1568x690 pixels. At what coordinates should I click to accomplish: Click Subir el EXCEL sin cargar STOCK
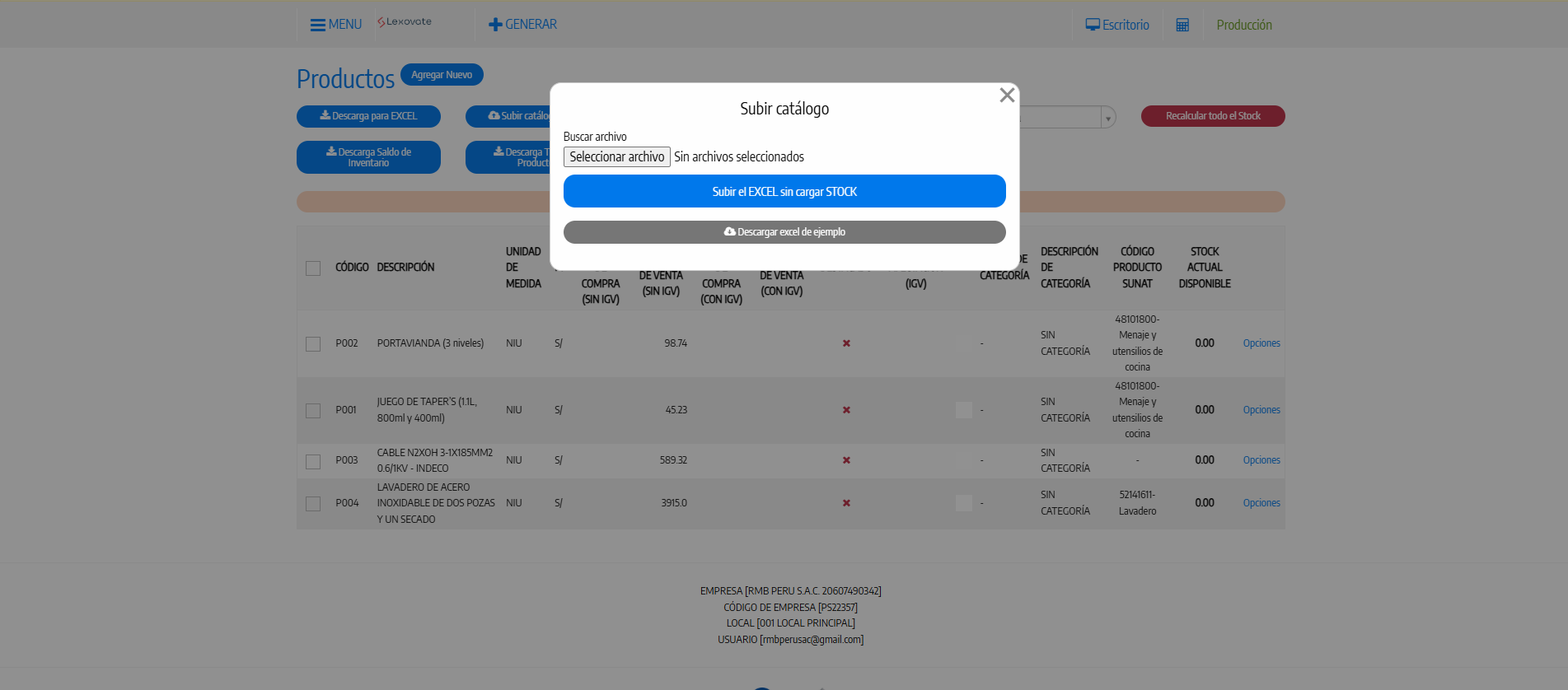point(784,191)
